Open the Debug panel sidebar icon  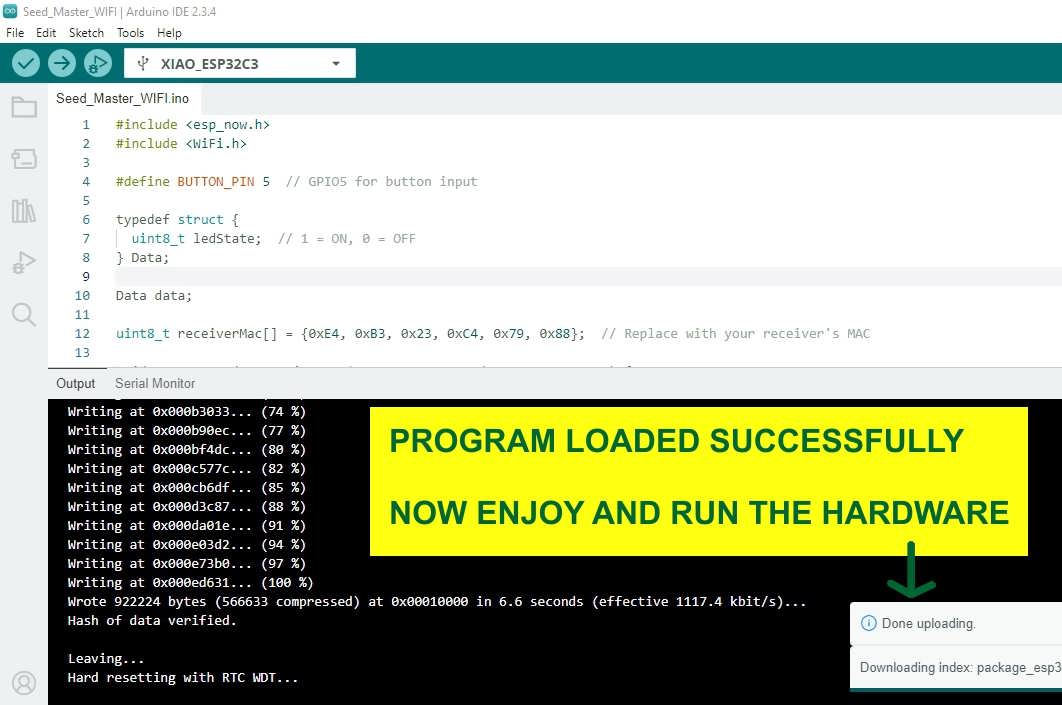coord(24,263)
